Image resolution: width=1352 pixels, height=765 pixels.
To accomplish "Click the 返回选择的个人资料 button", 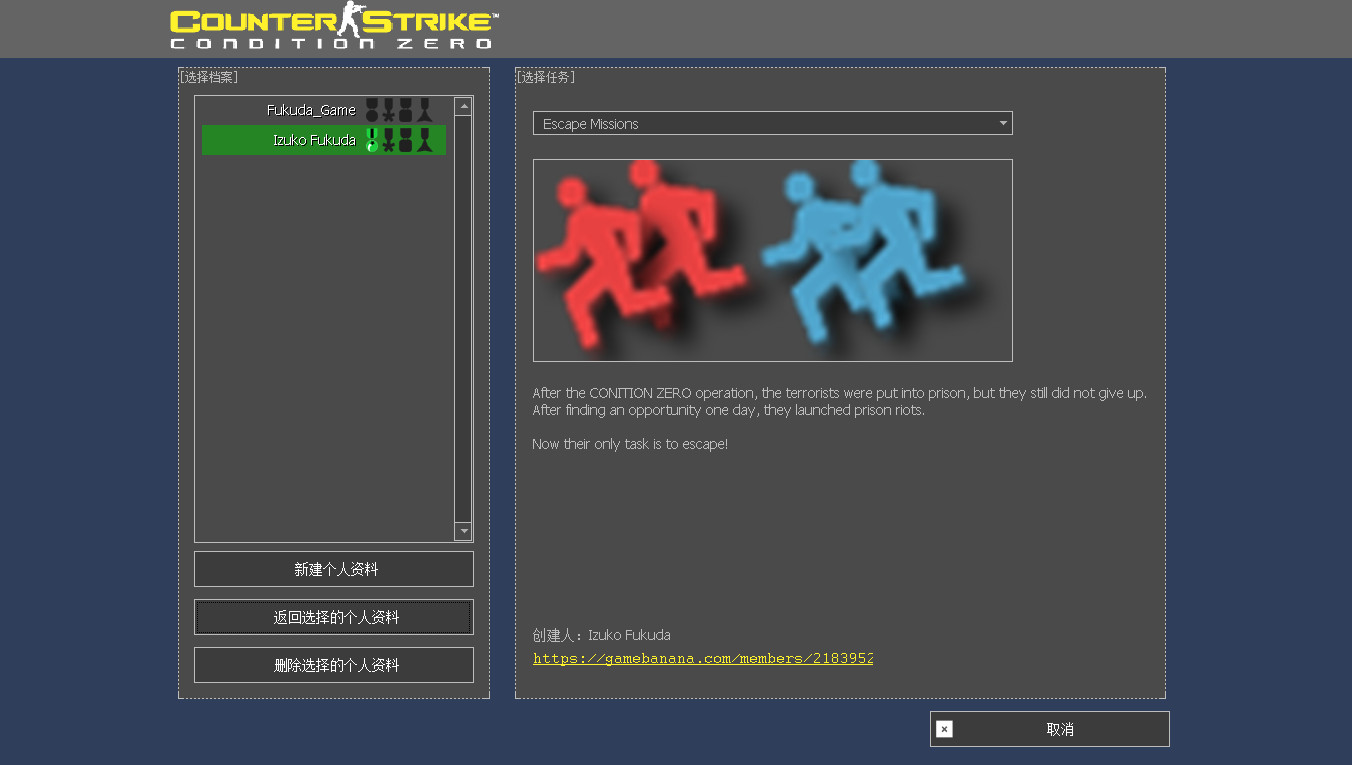I will pos(333,616).
